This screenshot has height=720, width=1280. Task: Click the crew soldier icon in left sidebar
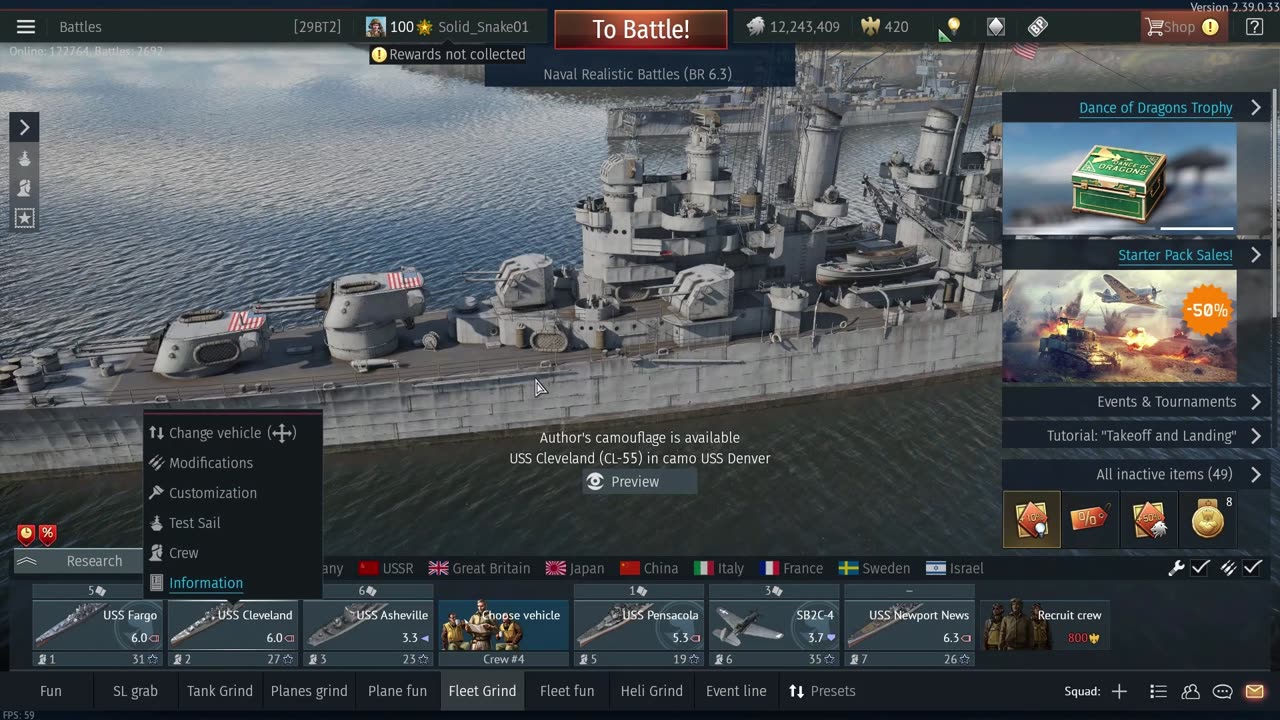25,188
